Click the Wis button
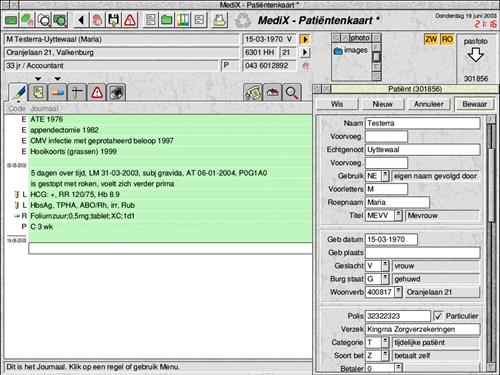Image resolution: width=500 pixels, height=375 pixels. [337, 104]
